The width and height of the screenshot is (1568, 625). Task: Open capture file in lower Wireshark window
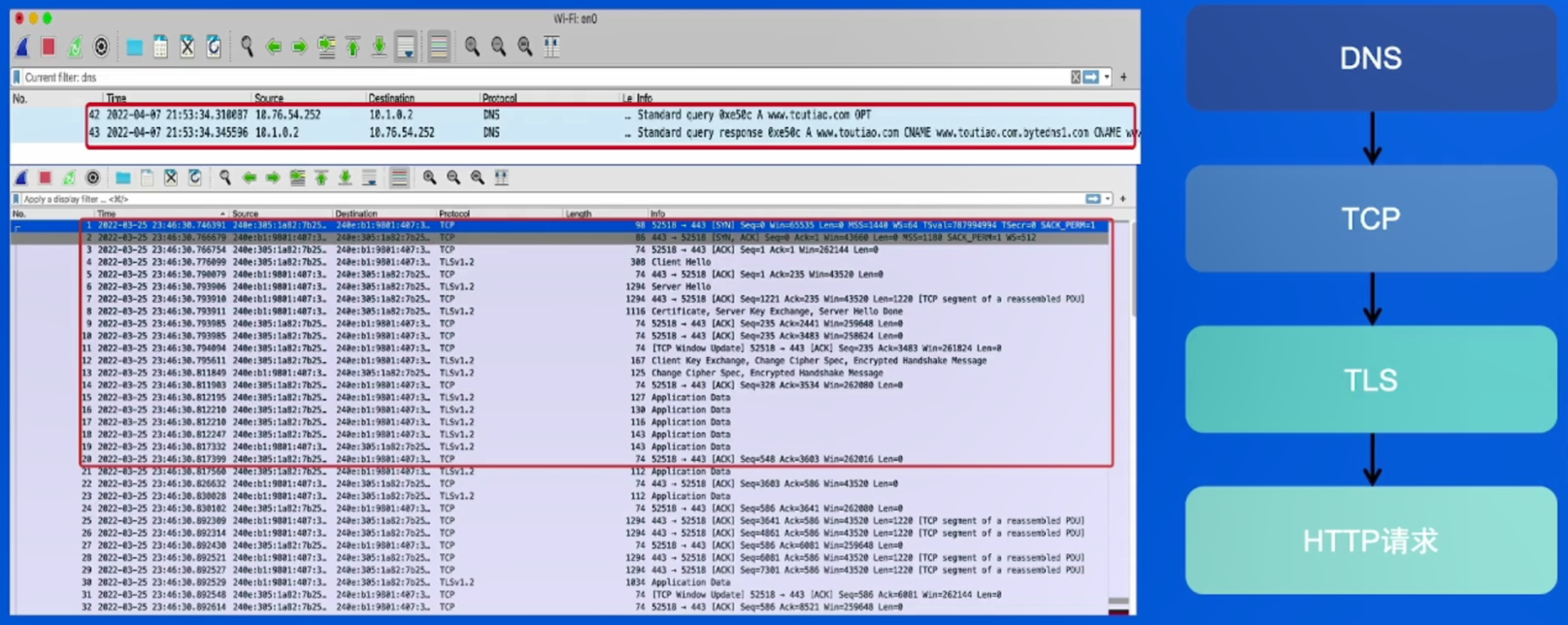[123, 178]
